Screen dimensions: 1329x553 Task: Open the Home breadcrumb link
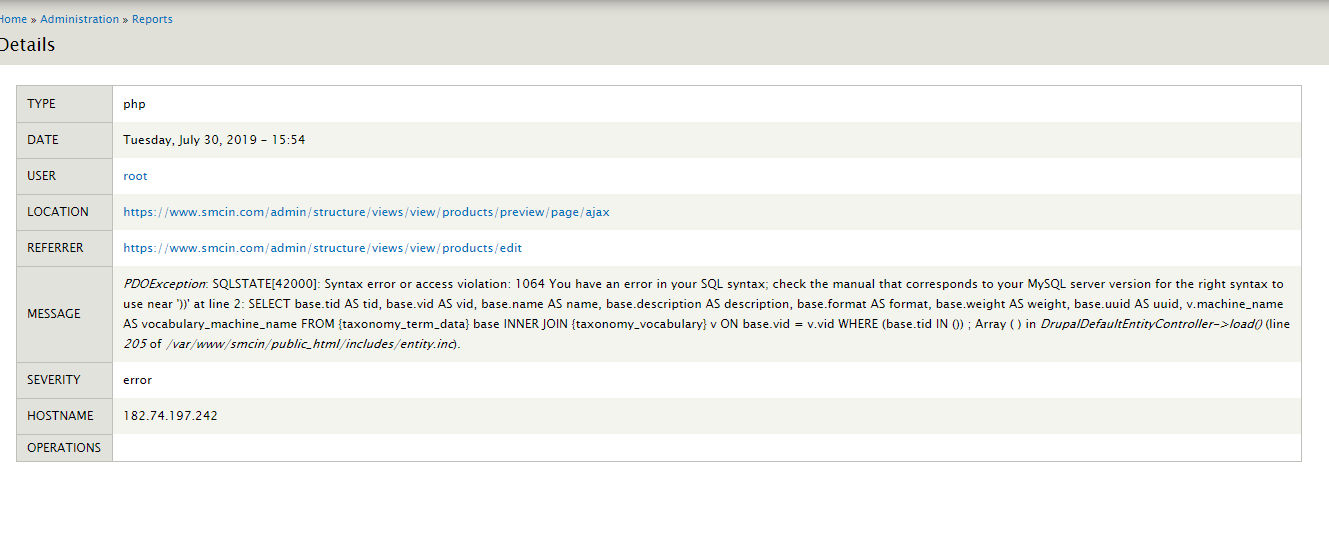(13, 19)
